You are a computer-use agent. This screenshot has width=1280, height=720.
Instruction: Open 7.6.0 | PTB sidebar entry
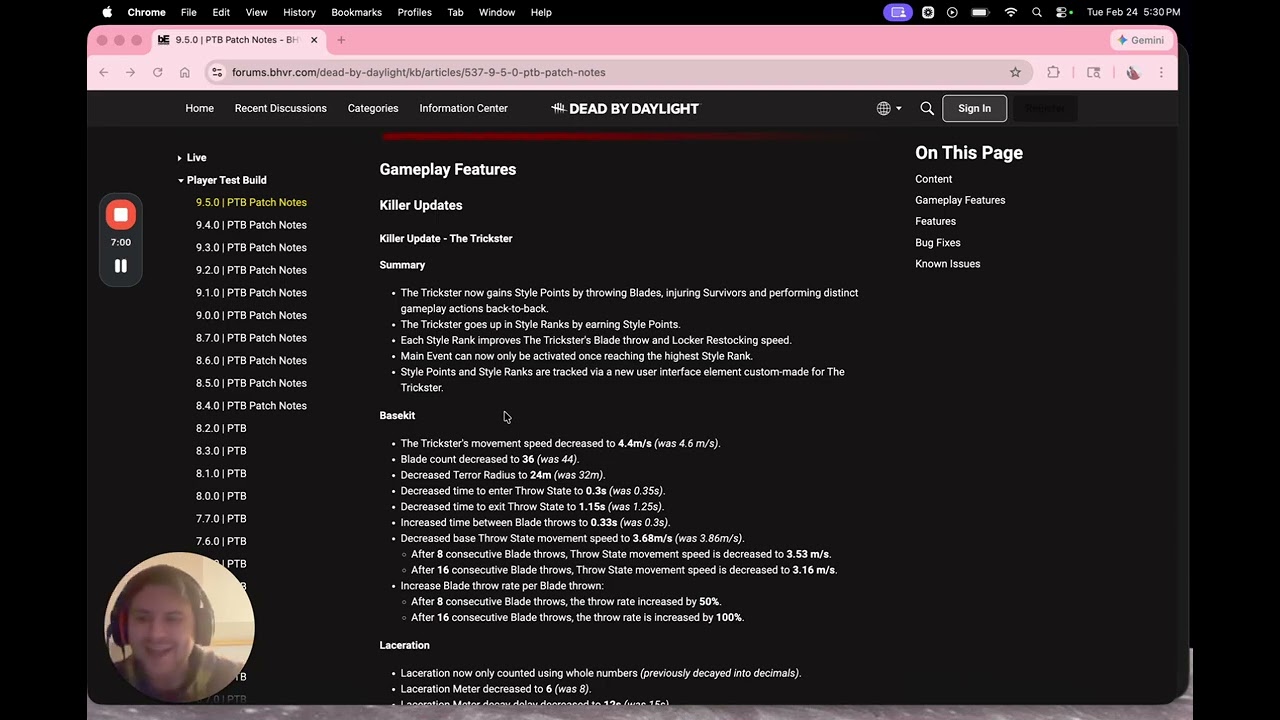click(221, 541)
